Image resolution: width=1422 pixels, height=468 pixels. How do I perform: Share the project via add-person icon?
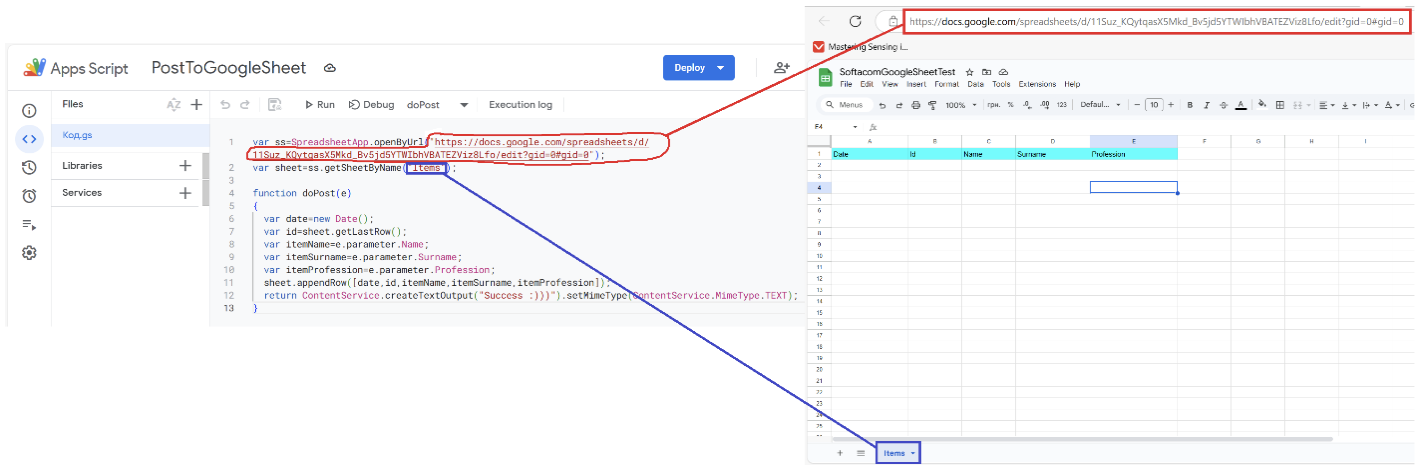point(782,68)
